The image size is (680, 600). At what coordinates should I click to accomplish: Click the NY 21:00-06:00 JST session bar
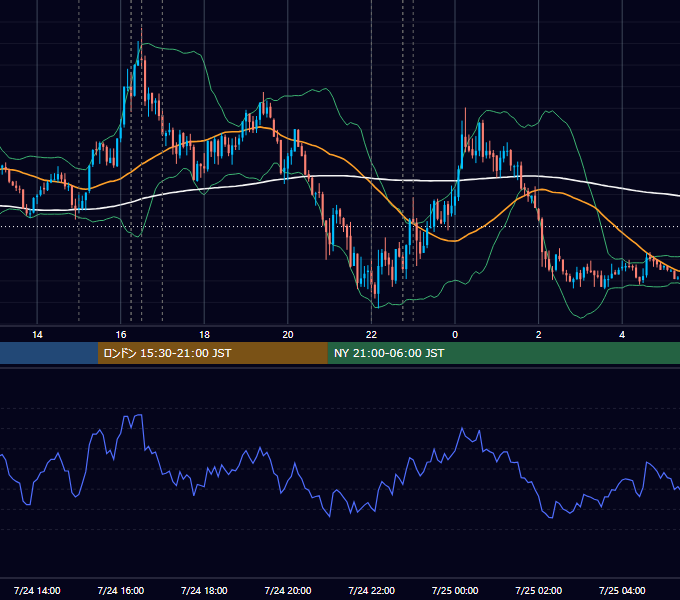click(503, 353)
